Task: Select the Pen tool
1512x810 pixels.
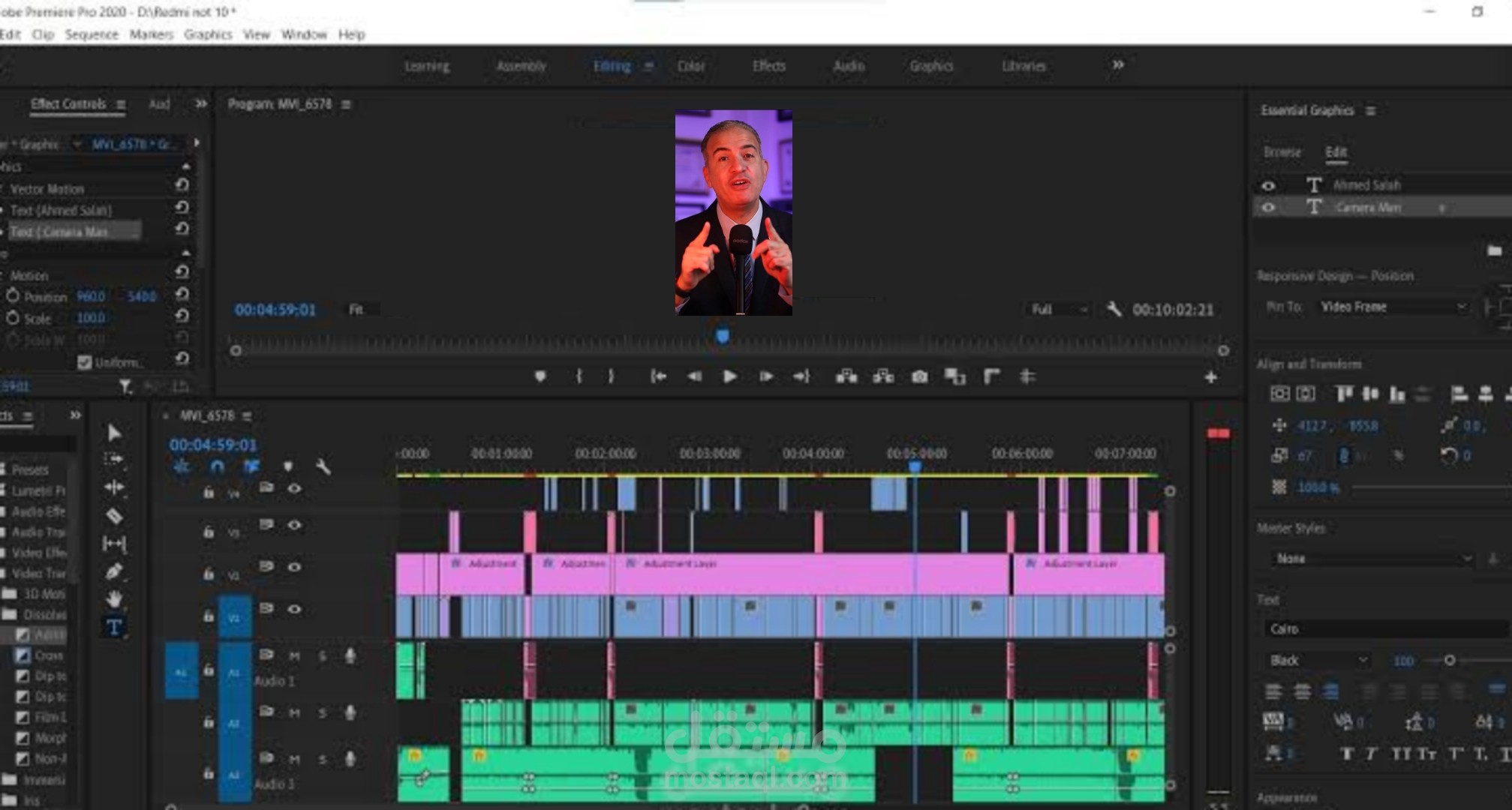Action: (x=114, y=571)
